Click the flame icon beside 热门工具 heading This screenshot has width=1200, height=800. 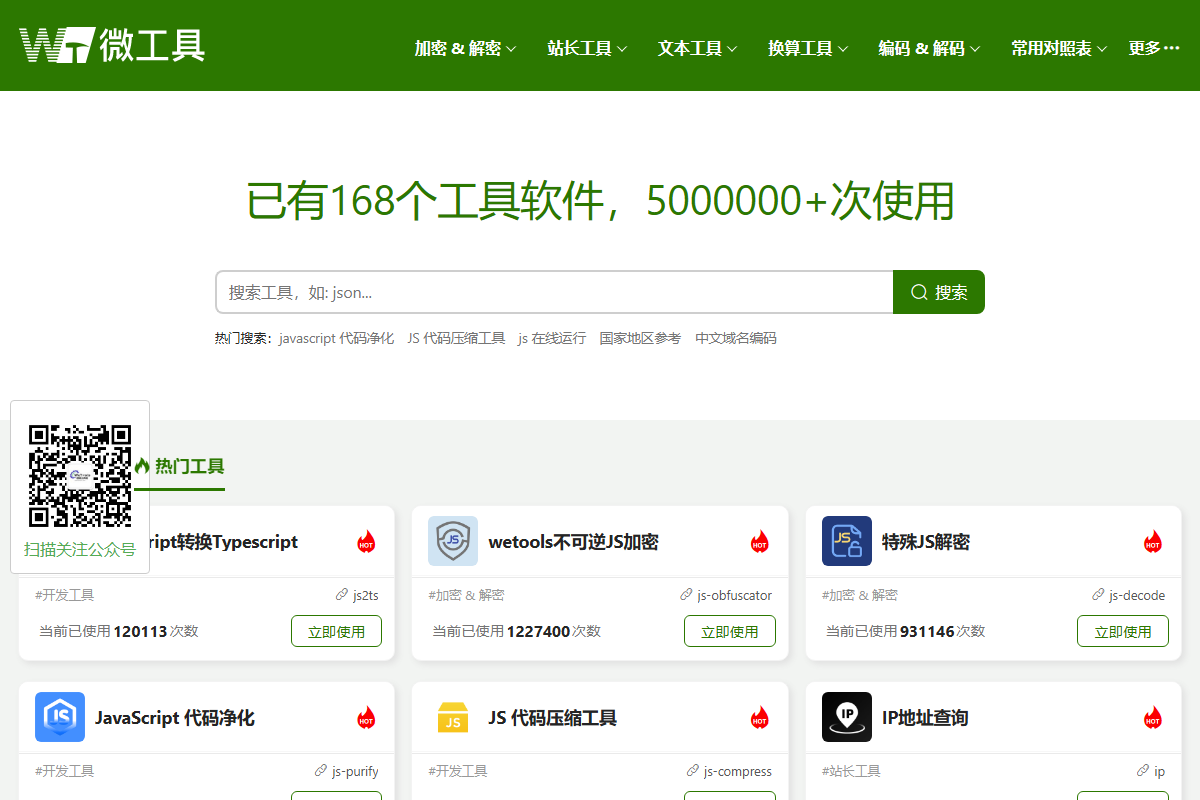141,466
